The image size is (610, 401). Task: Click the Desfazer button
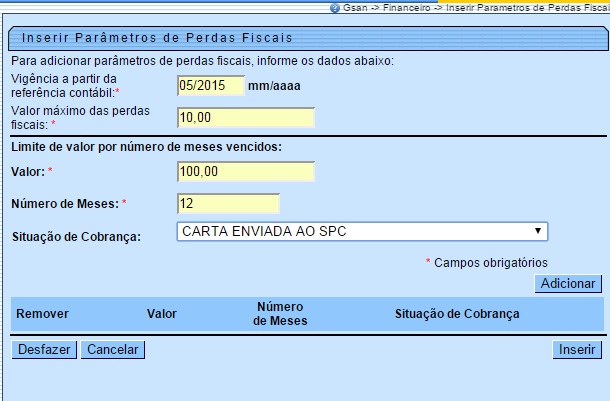tap(44, 350)
